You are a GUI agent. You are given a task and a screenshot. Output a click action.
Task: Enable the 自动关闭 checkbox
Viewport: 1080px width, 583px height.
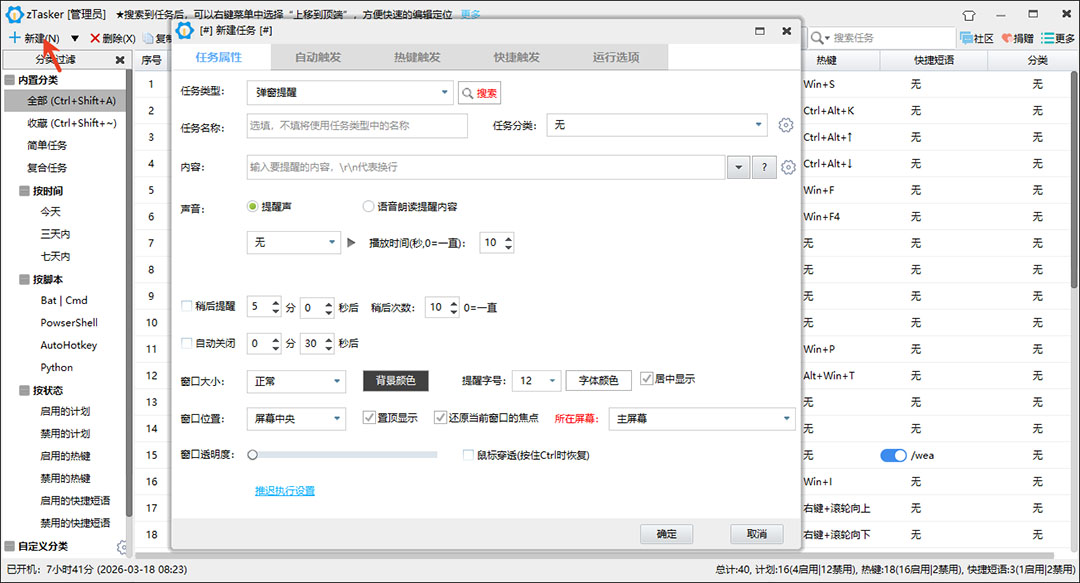point(186,342)
